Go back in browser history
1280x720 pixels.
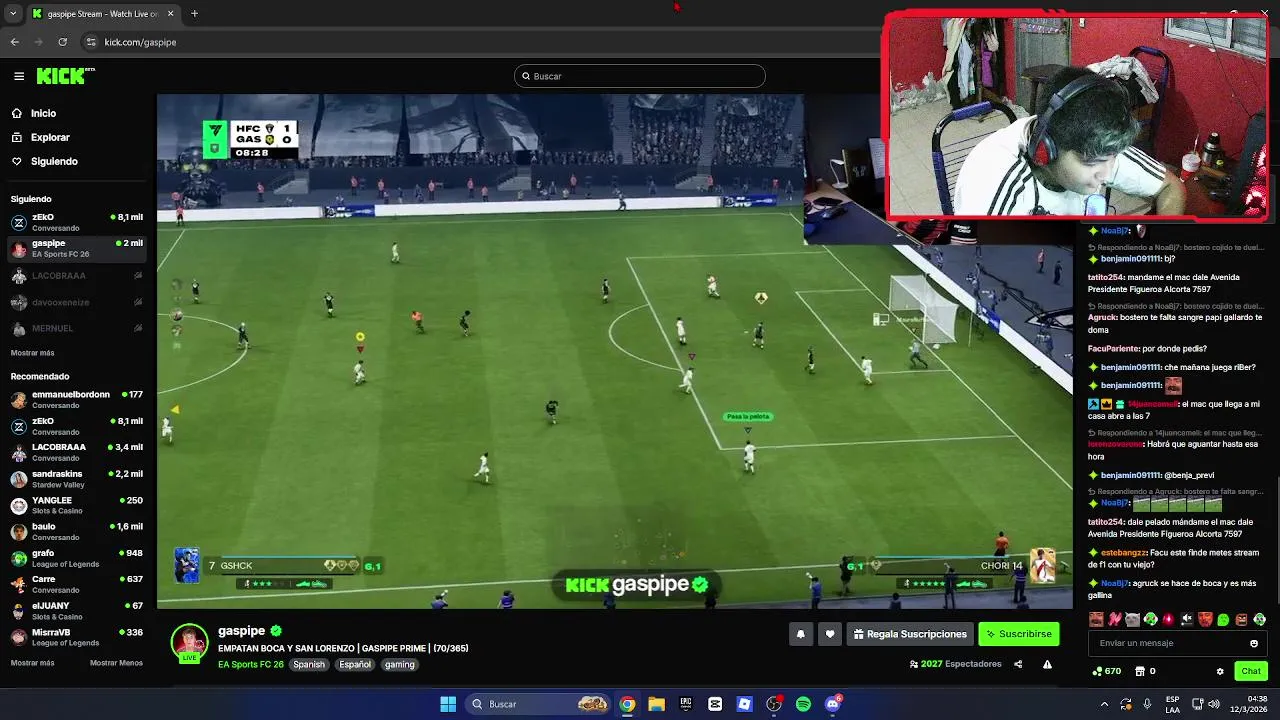point(15,42)
